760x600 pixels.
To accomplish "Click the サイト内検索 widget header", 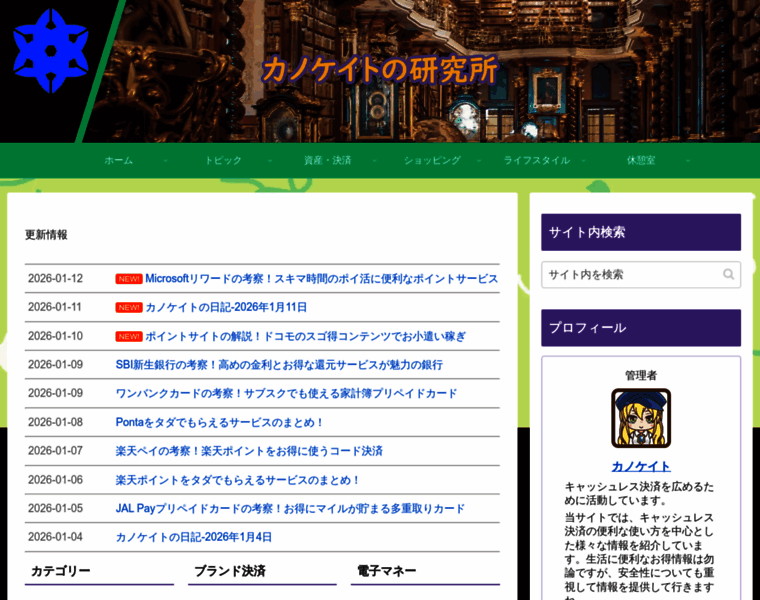I will pyautogui.click(x=641, y=232).
